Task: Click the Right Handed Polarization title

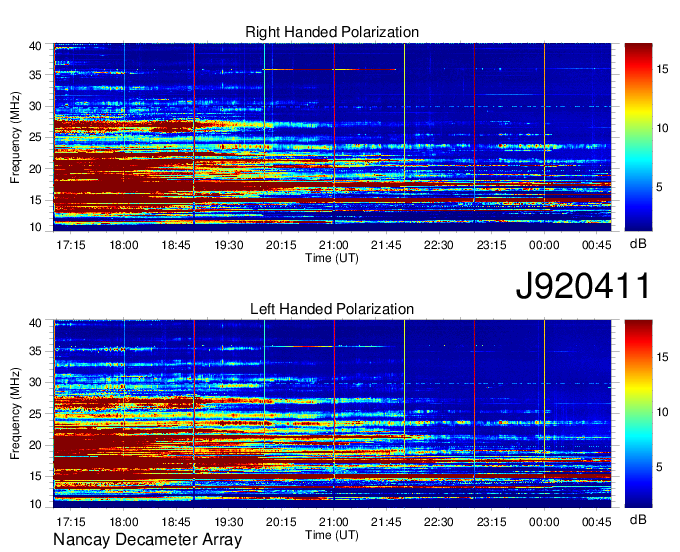Action: point(332,32)
